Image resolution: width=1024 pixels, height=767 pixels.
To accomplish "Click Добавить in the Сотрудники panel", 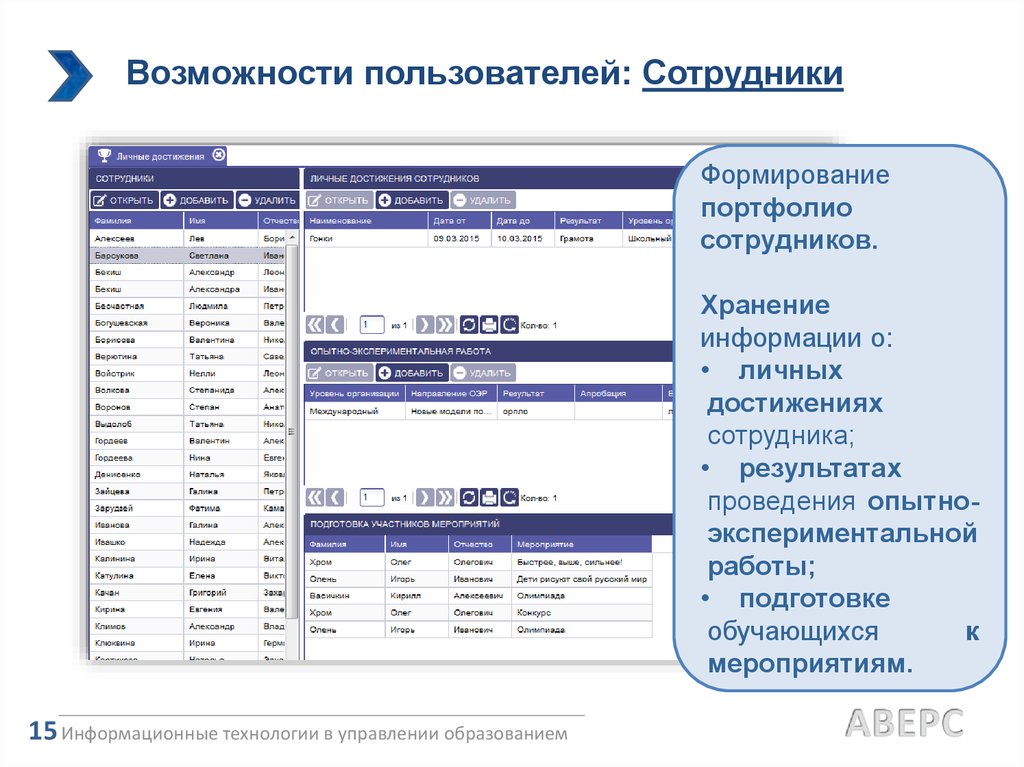I will tap(197, 200).
